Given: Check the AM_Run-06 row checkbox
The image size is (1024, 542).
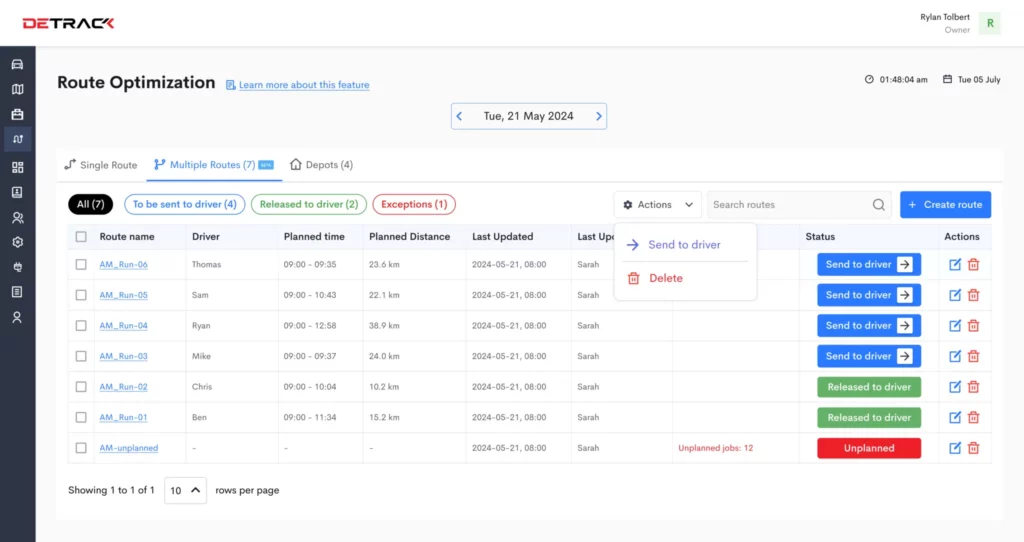Looking at the screenshot, I should 81,264.
